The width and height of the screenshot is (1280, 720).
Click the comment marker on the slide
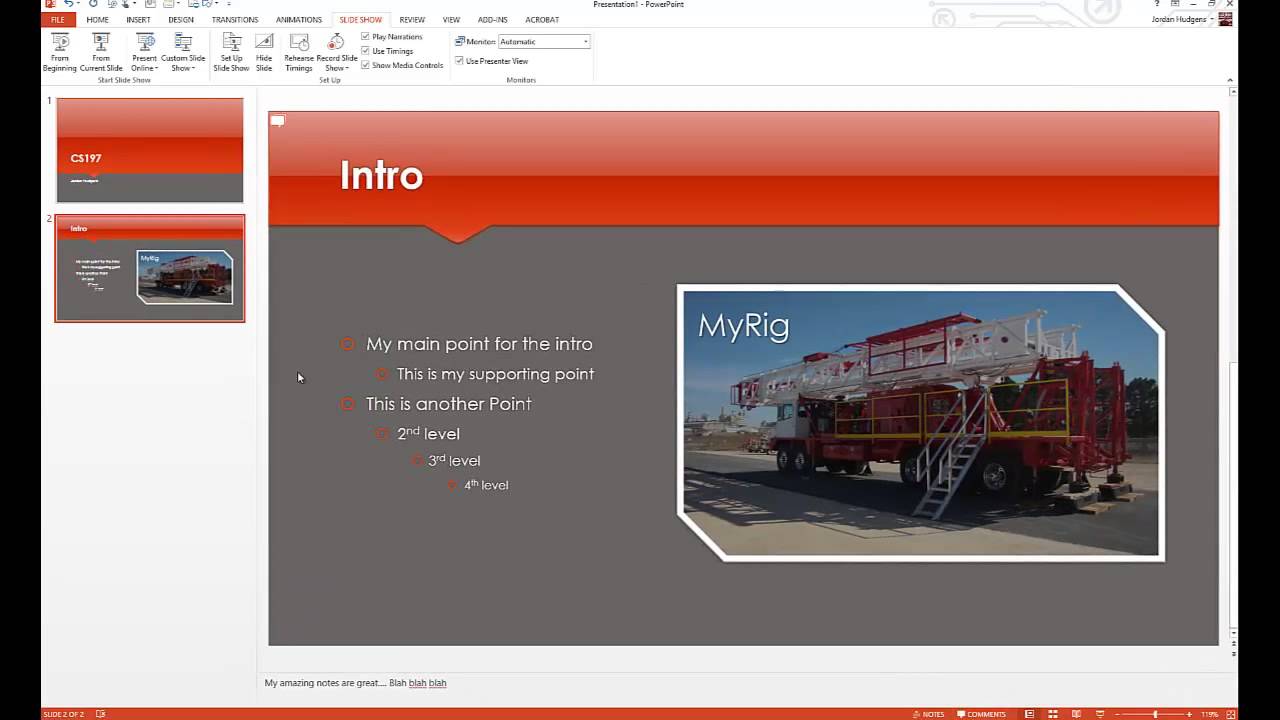278,121
